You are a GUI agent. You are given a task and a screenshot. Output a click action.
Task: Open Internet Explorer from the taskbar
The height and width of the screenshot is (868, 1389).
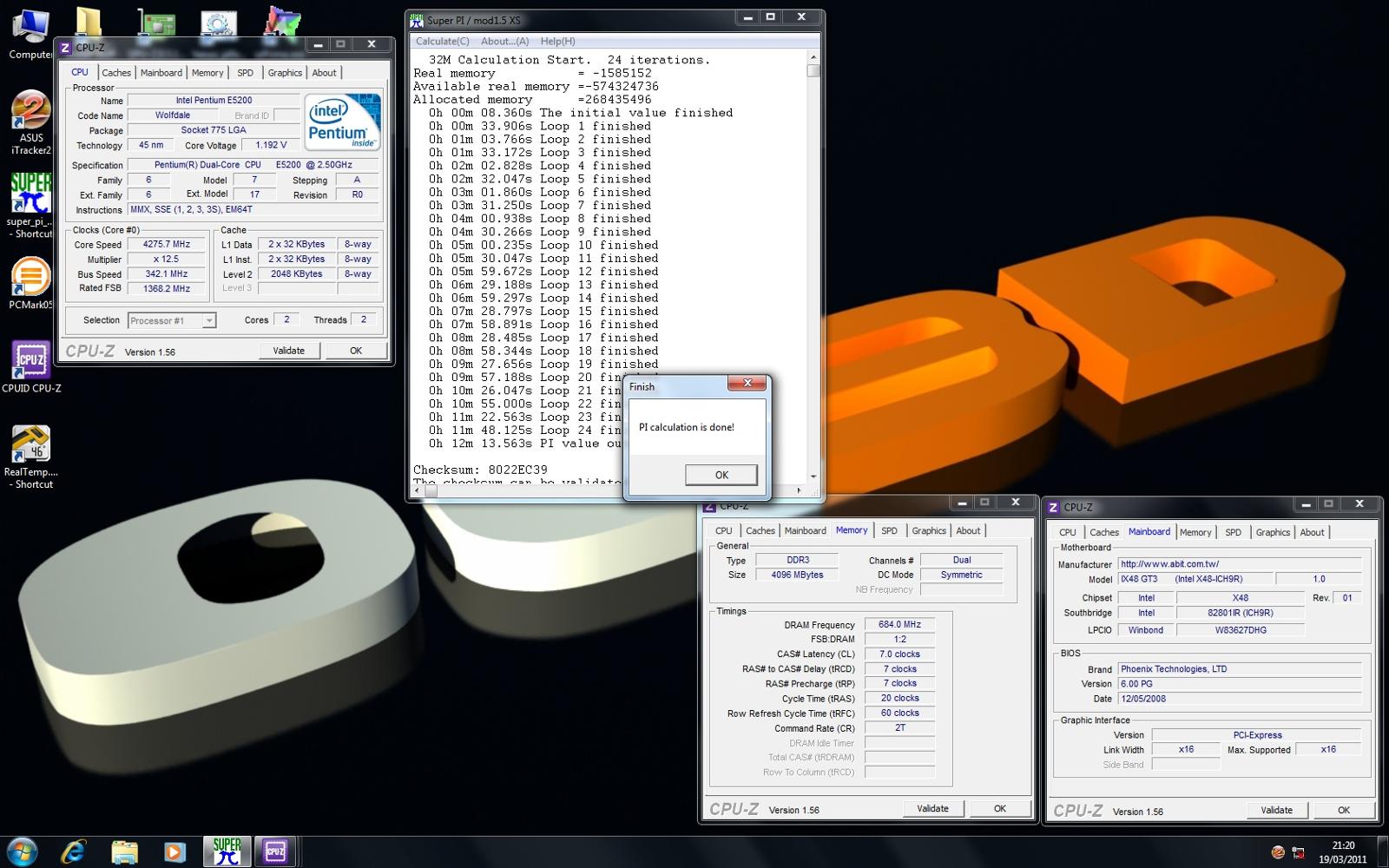(74, 852)
